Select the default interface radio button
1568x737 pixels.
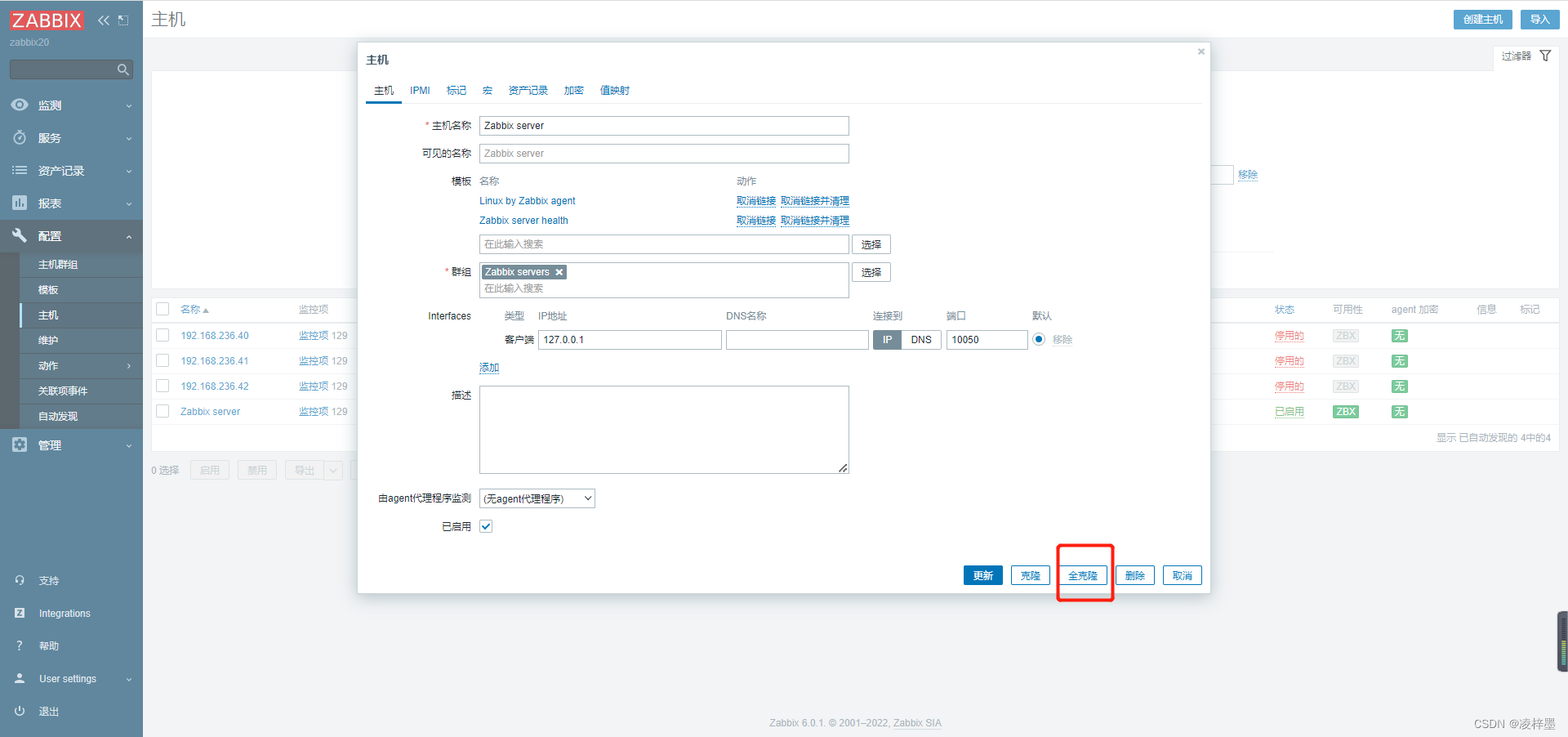click(x=1039, y=339)
